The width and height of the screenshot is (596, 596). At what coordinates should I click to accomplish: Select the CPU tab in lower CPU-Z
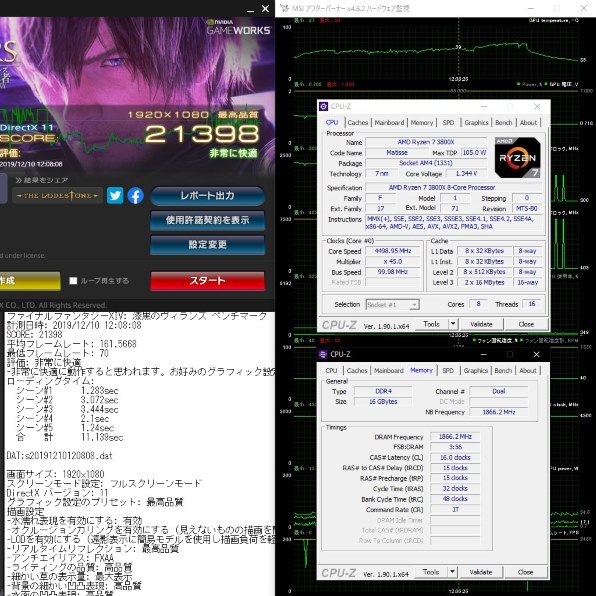[331, 370]
